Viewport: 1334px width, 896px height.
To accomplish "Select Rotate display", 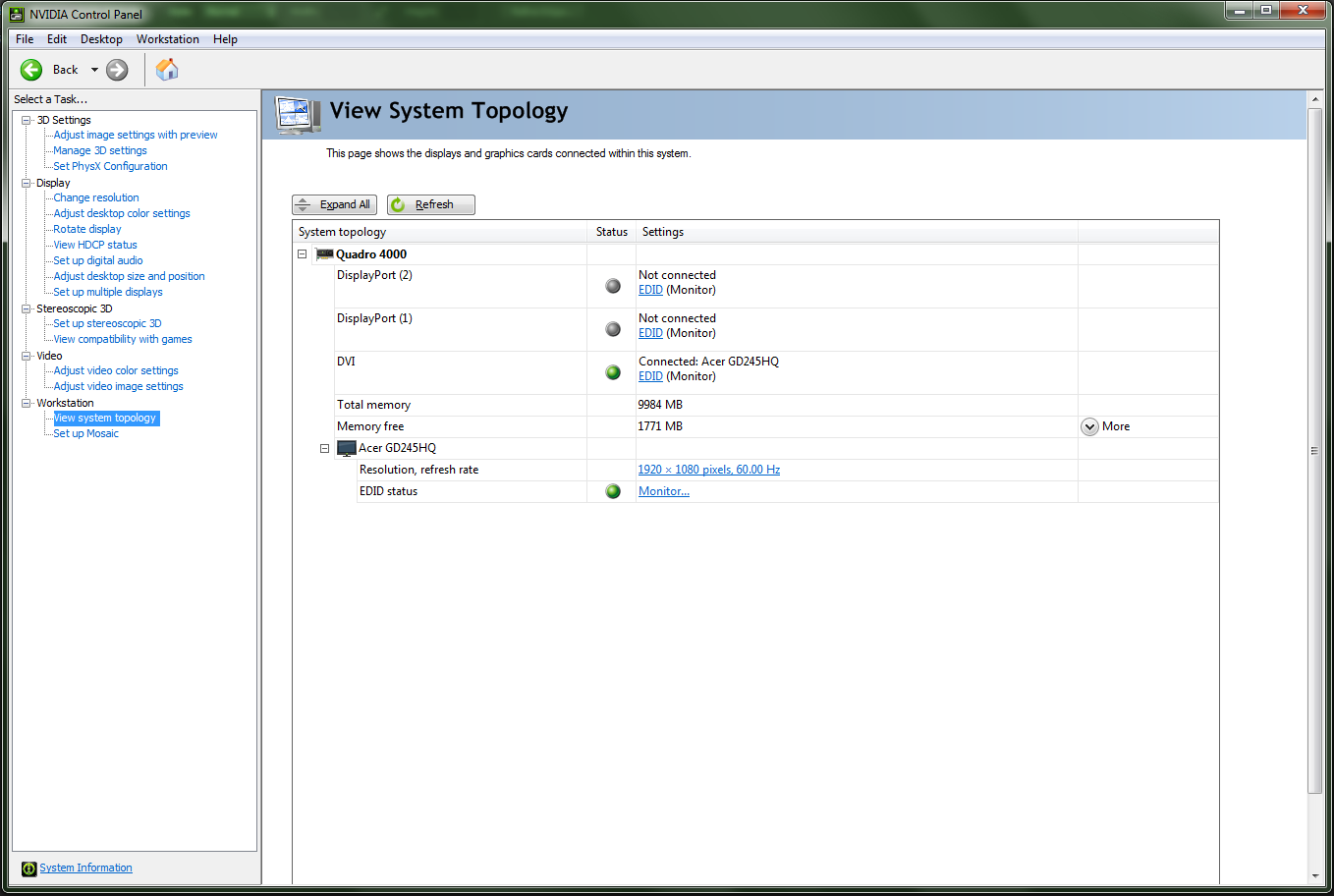I will 87,229.
